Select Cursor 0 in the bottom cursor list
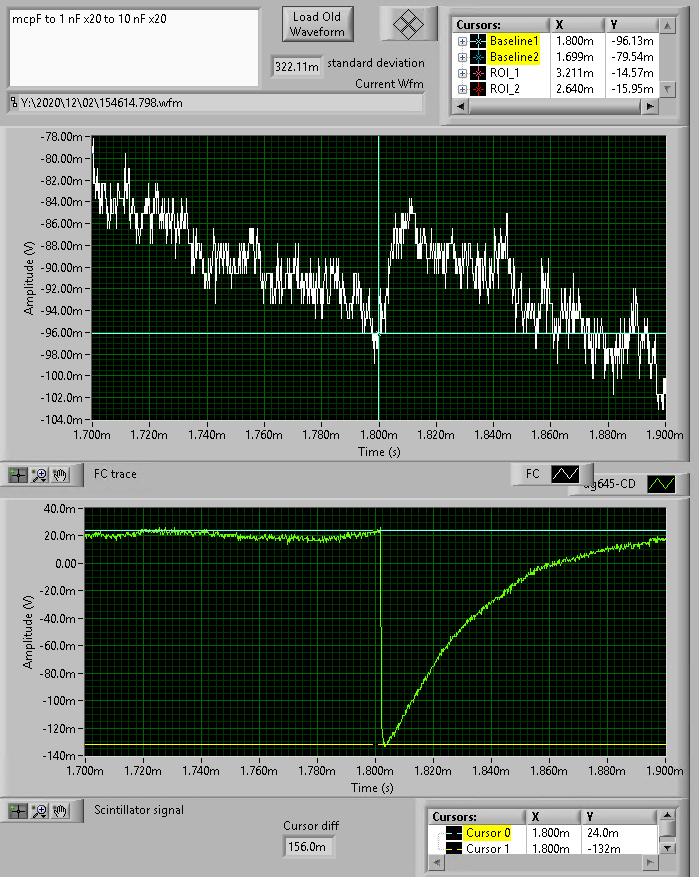Viewport: 699px width, 877px height. point(487,833)
